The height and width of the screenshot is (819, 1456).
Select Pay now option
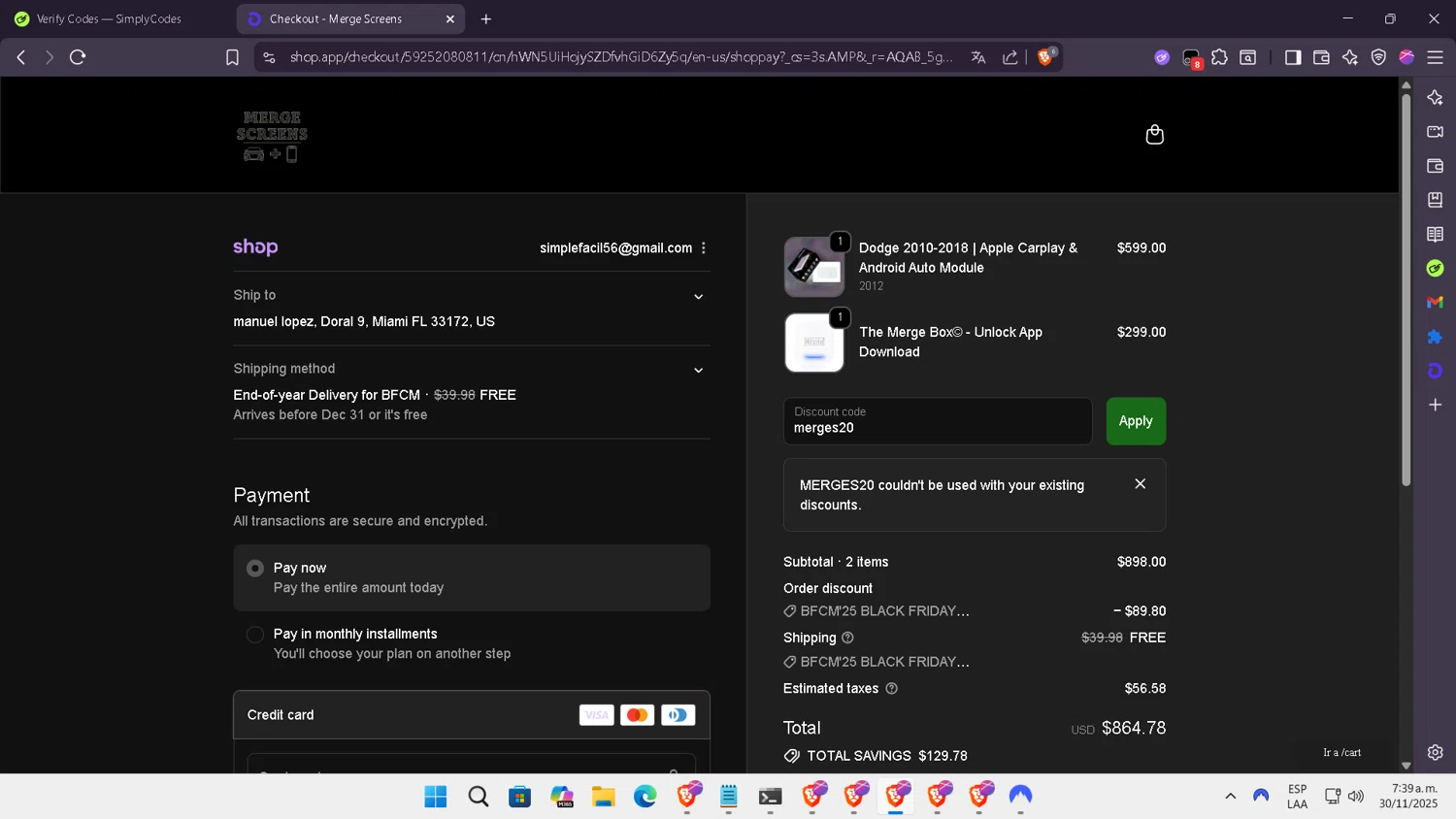pyautogui.click(x=472, y=577)
